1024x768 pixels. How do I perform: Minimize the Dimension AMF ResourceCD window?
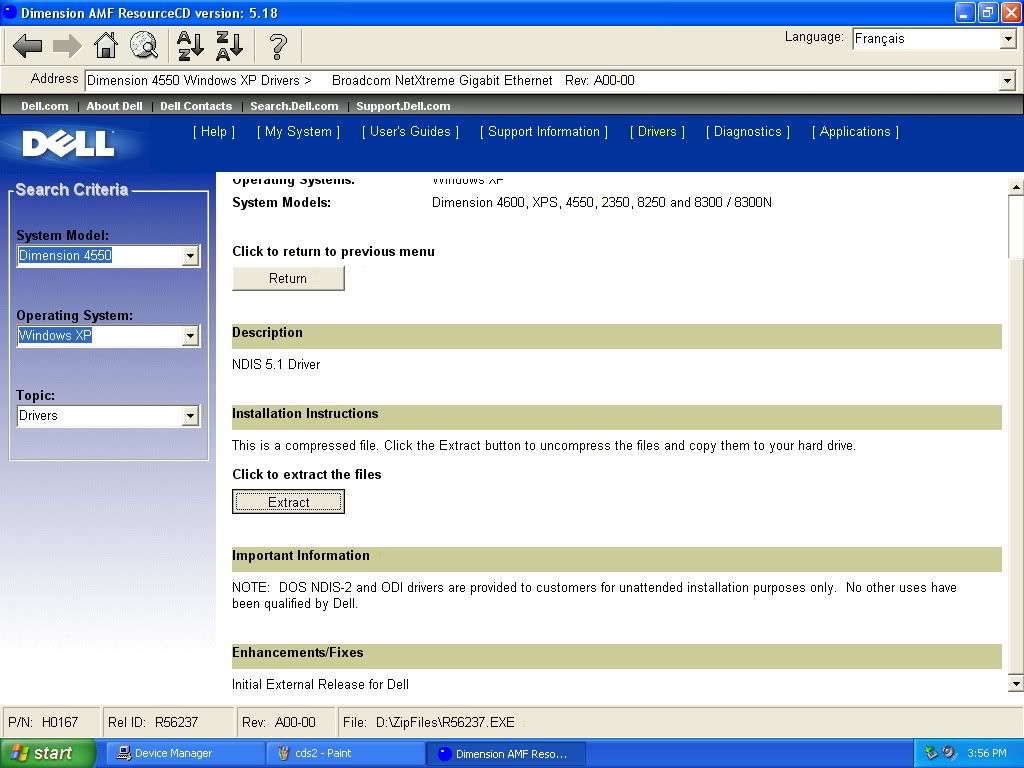pyautogui.click(x=965, y=12)
